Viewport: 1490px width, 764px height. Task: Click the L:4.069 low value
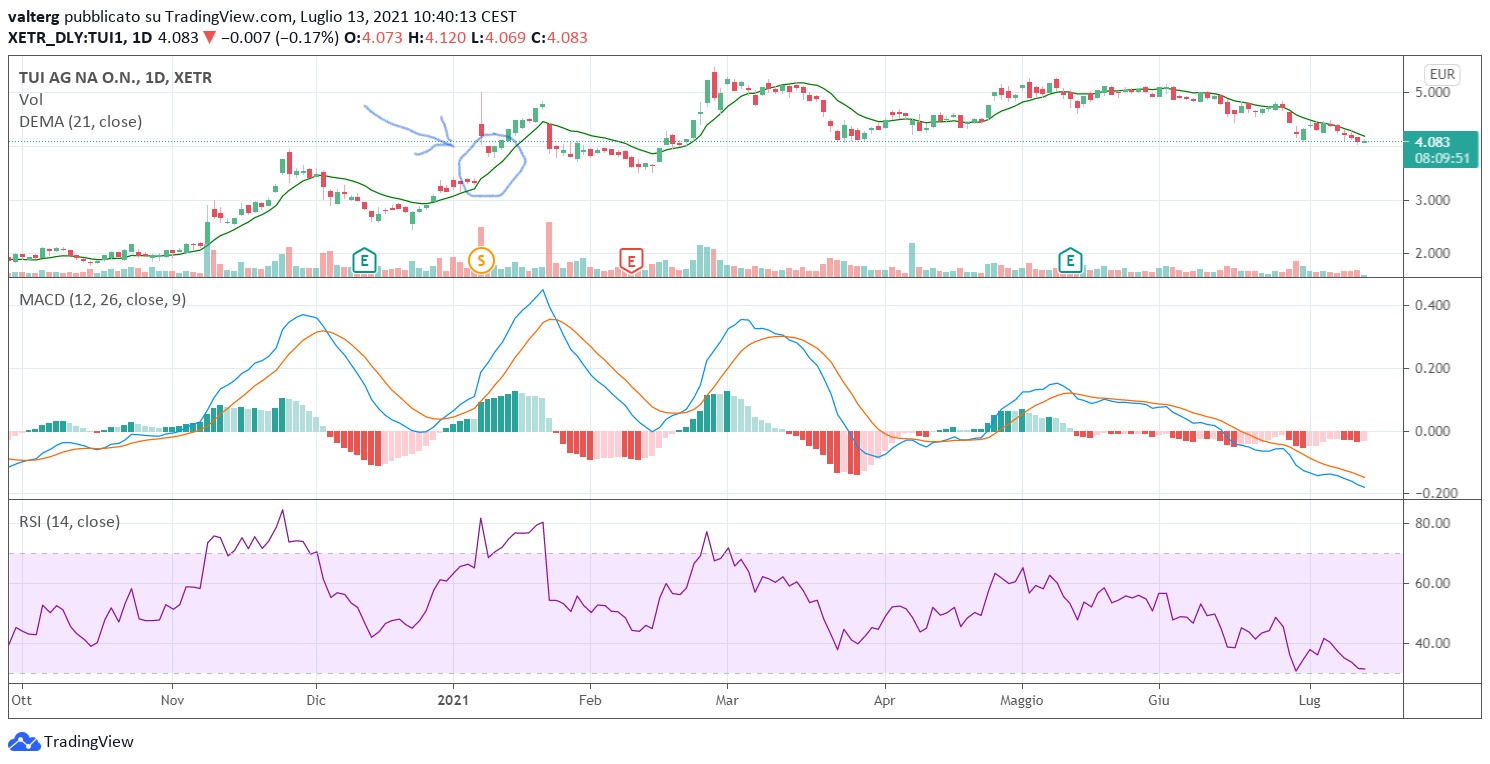[x=499, y=38]
